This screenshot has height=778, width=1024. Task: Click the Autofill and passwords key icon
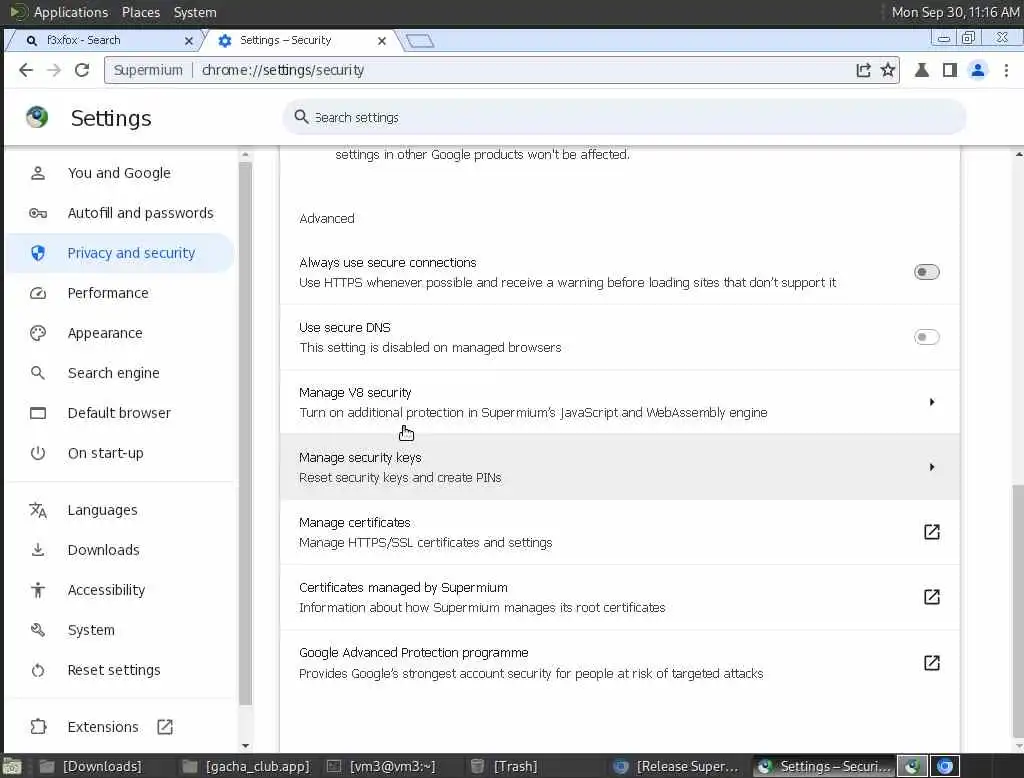(38, 213)
